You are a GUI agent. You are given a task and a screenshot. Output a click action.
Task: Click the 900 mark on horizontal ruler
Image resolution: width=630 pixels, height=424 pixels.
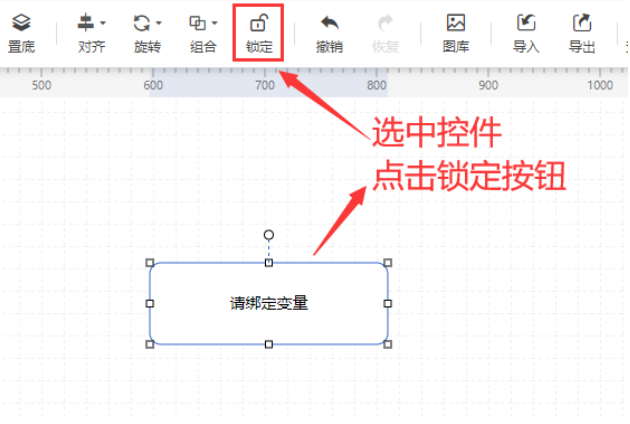[488, 85]
